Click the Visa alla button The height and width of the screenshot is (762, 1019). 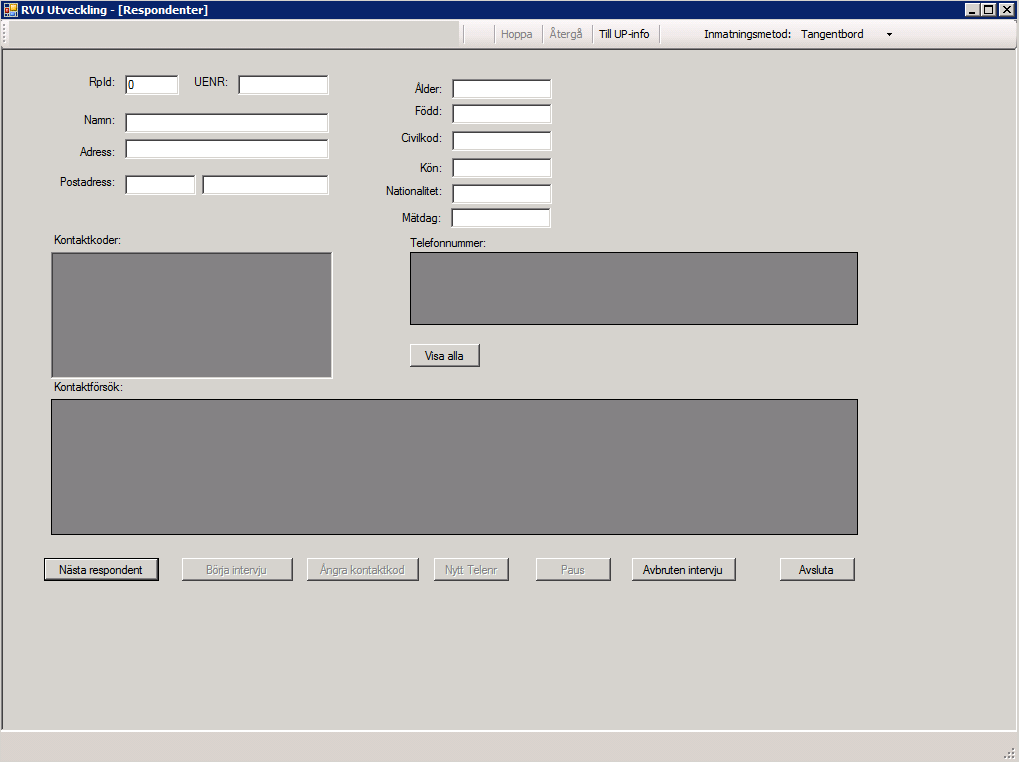click(x=445, y=355)
